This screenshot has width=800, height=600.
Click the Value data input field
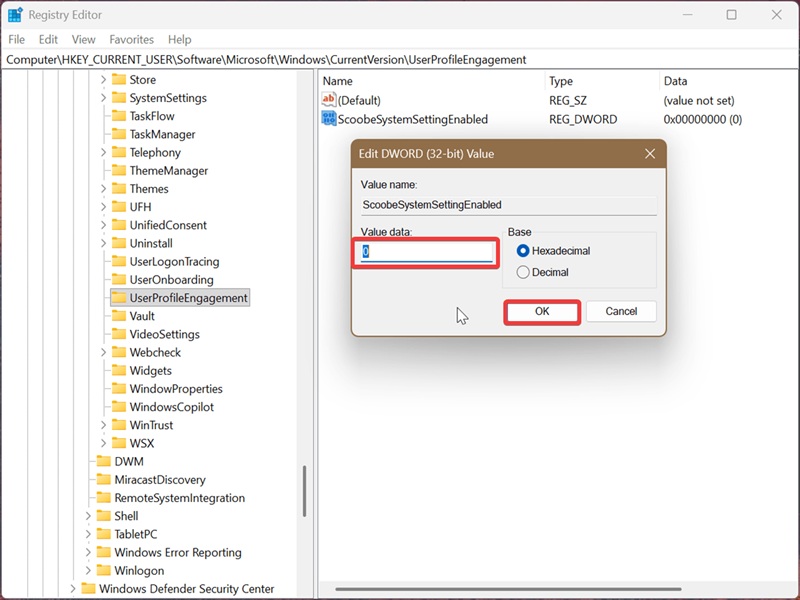[426, 252]
